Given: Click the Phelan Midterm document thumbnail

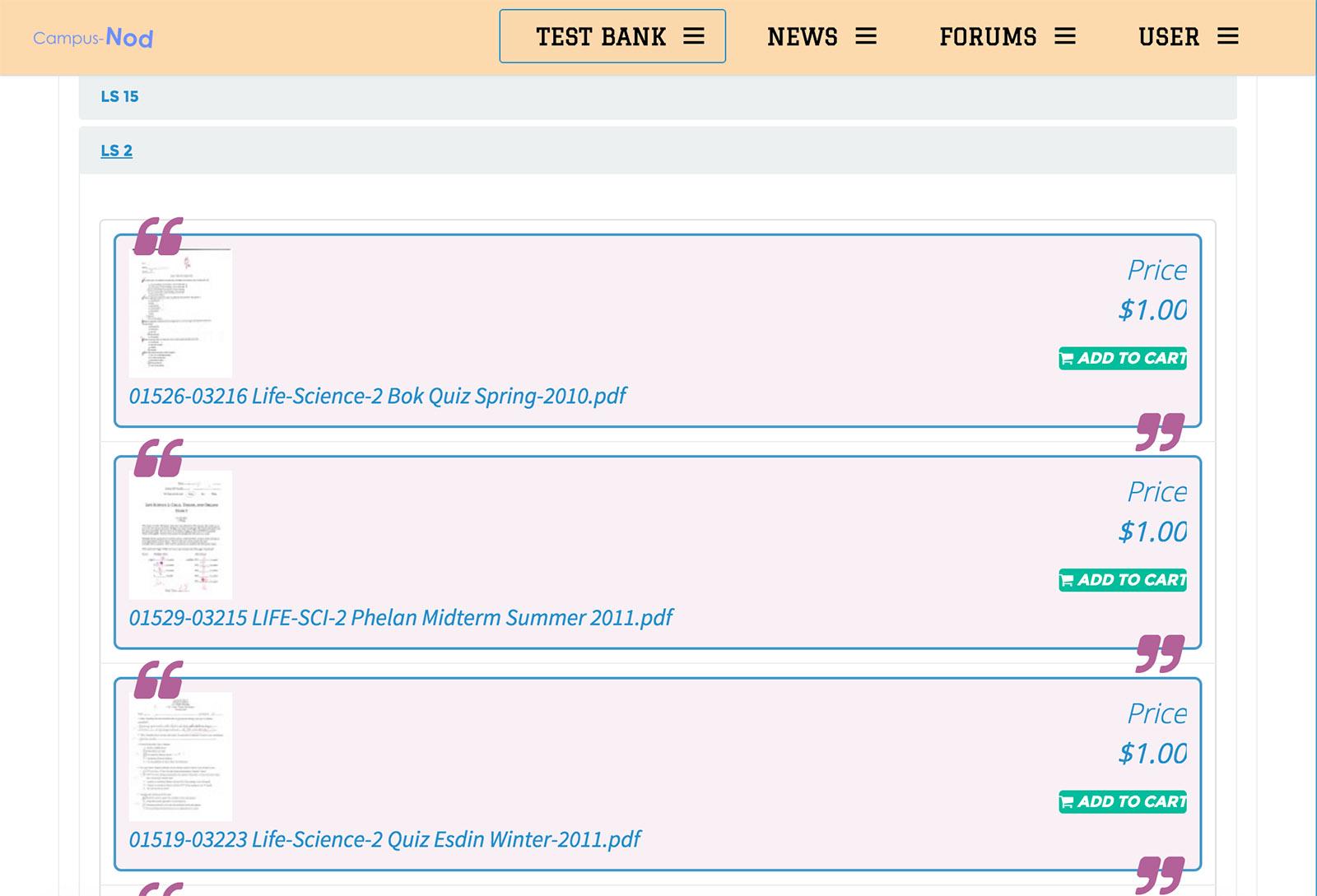Looking at the screenshot, I should click(180, 535).
